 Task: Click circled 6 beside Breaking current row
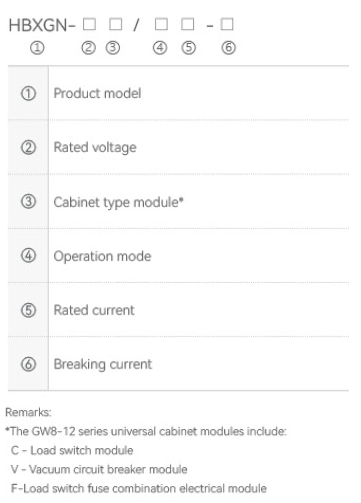pyautogui.click(x=28, y=364)
